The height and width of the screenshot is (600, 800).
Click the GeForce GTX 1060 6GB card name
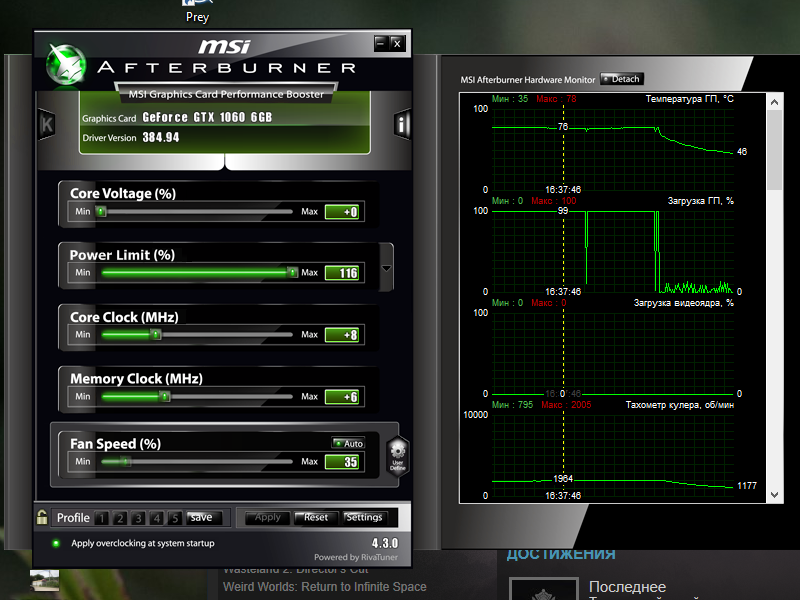coord(207,117)
